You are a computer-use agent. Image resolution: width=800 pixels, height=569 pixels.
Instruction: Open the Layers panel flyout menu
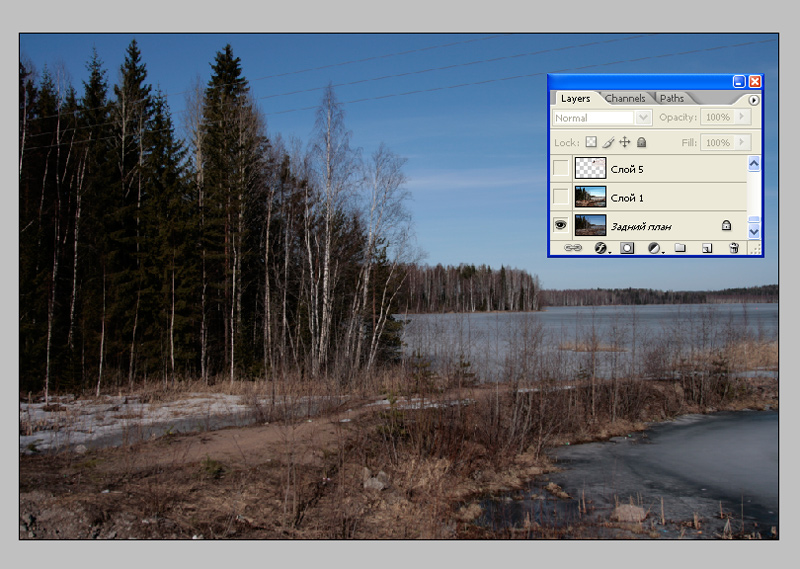click(x=754, y=100)
